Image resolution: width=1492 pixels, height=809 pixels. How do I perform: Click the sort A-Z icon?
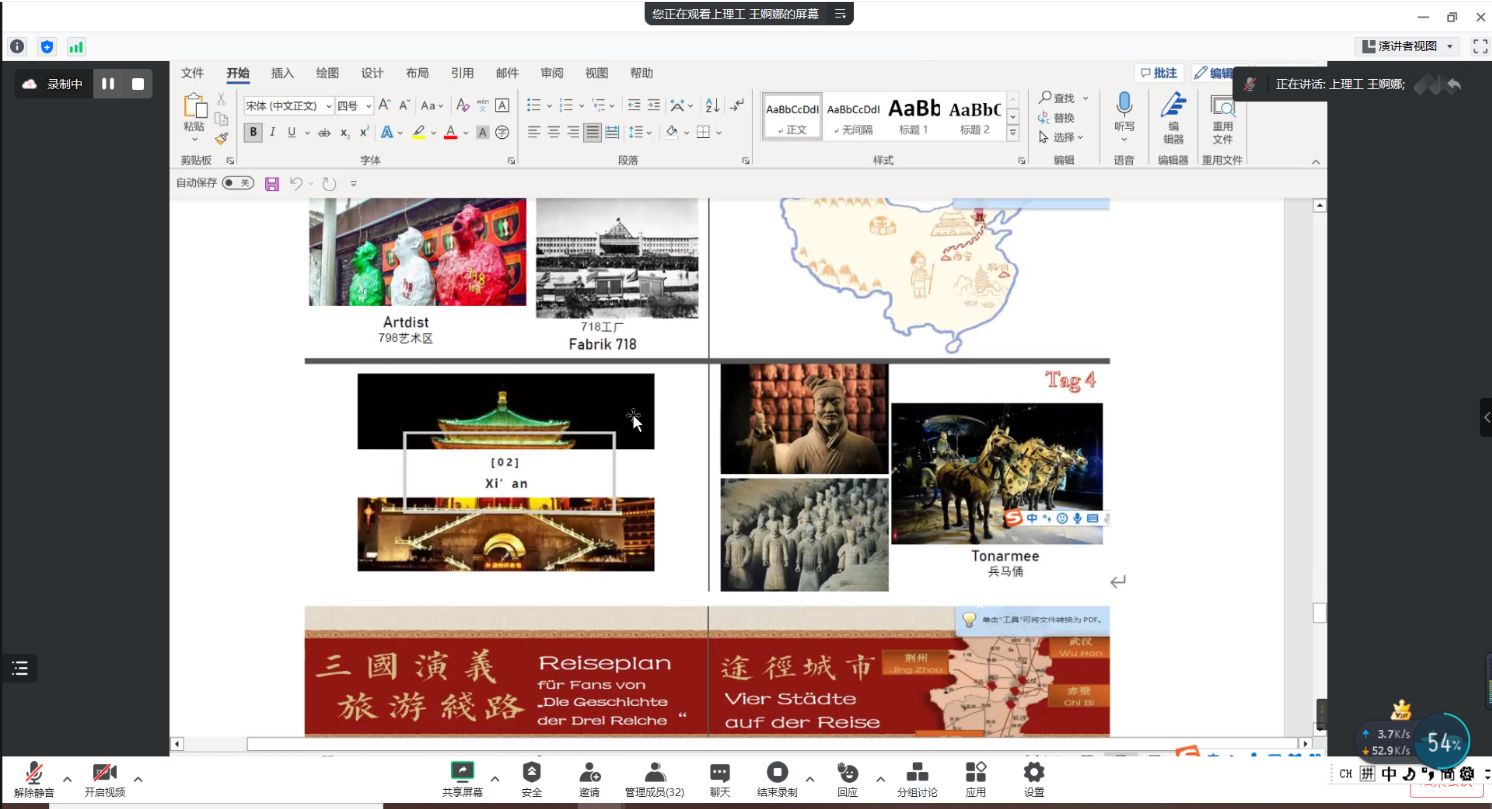click(x=712, y=105)
